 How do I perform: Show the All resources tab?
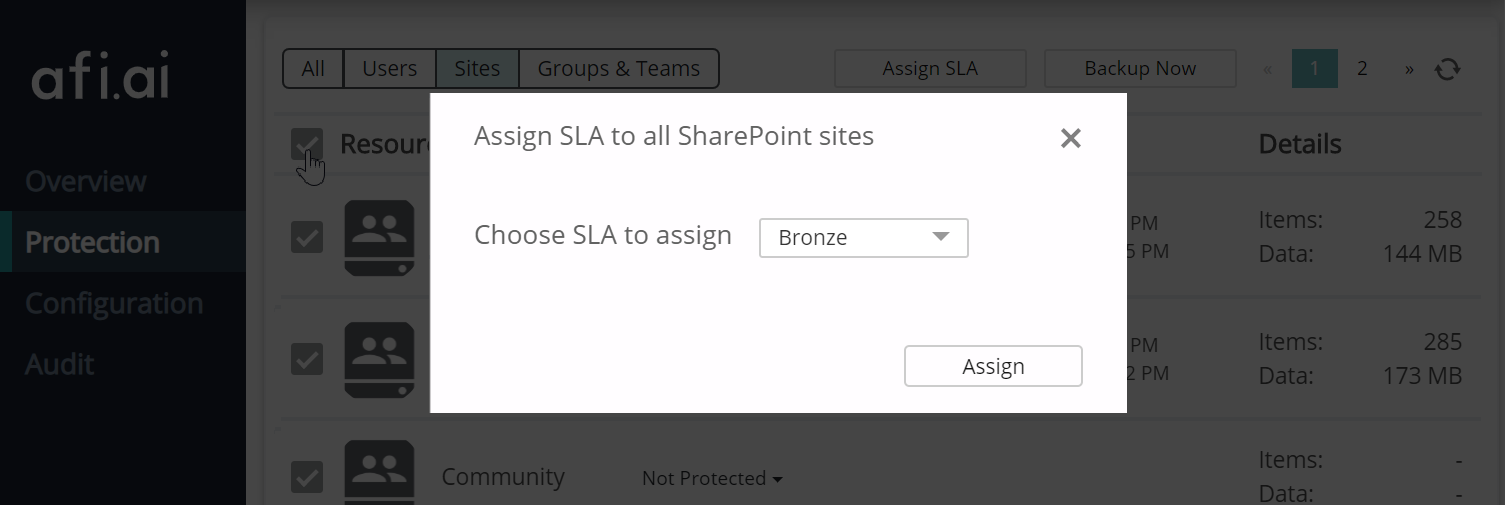(313, 69)
